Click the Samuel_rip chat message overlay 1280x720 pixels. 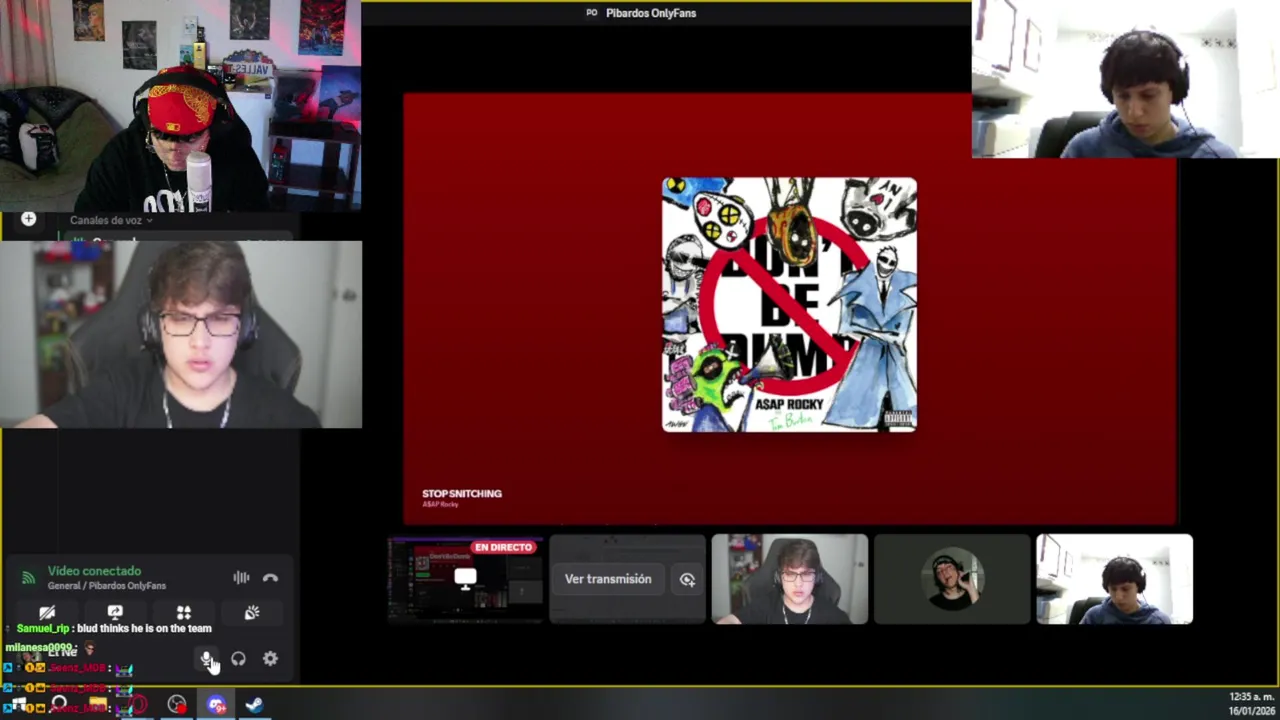[x=114, y=628]
